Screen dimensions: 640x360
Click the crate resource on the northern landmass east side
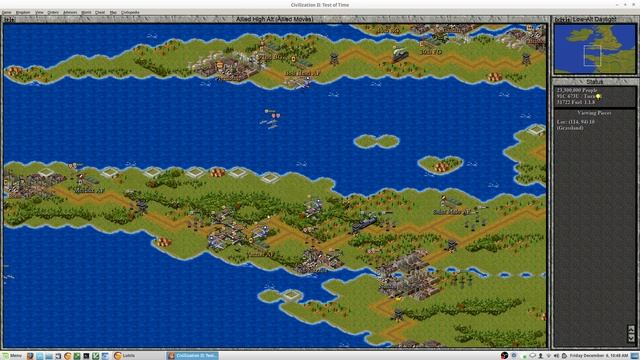click(495, 77)
